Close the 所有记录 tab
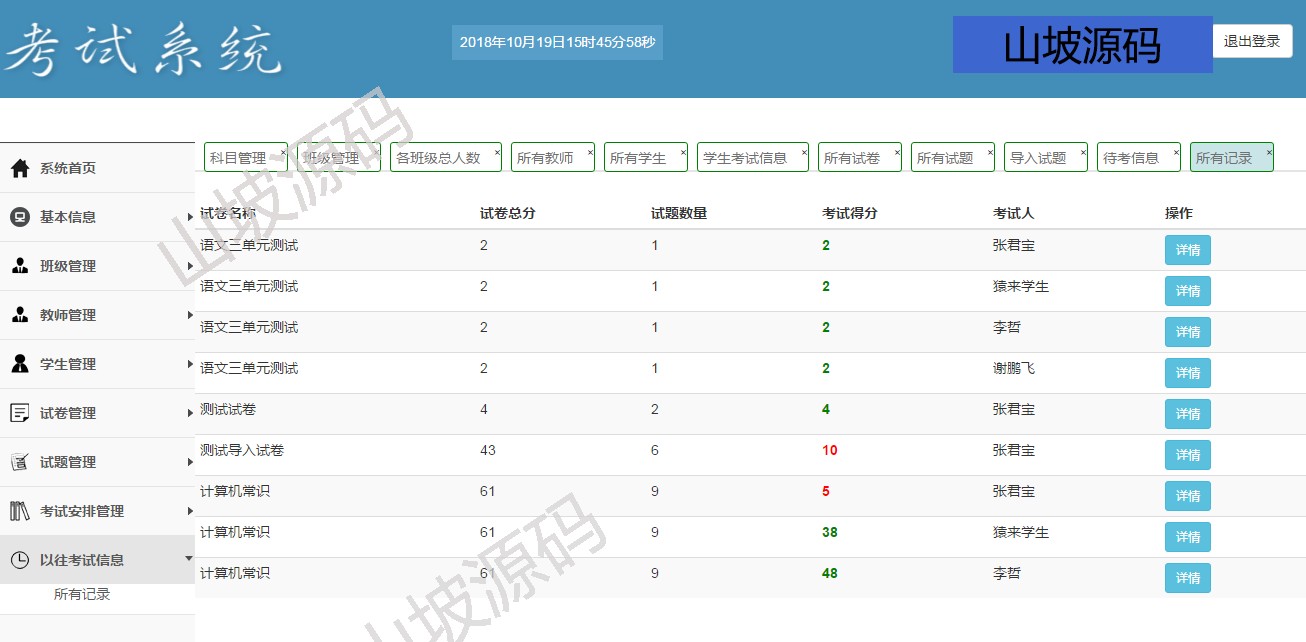Image resolution: width=1306 pixels, height=642 pixels. pyautogui.click(x=1269, y=152)
